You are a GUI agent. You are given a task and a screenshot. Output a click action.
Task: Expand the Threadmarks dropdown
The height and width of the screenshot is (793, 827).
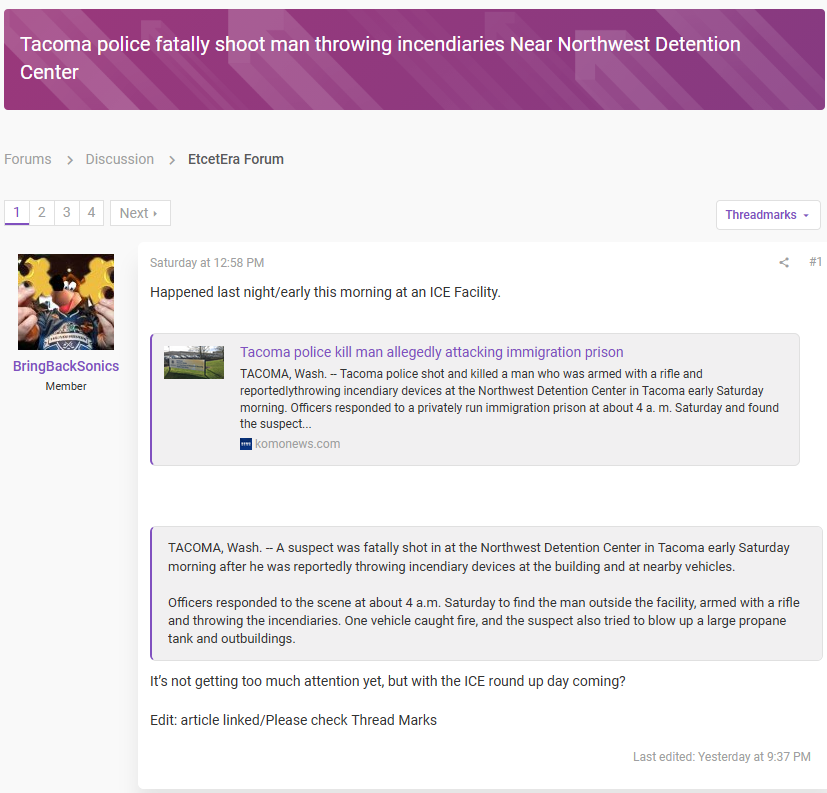pos(768,215)
